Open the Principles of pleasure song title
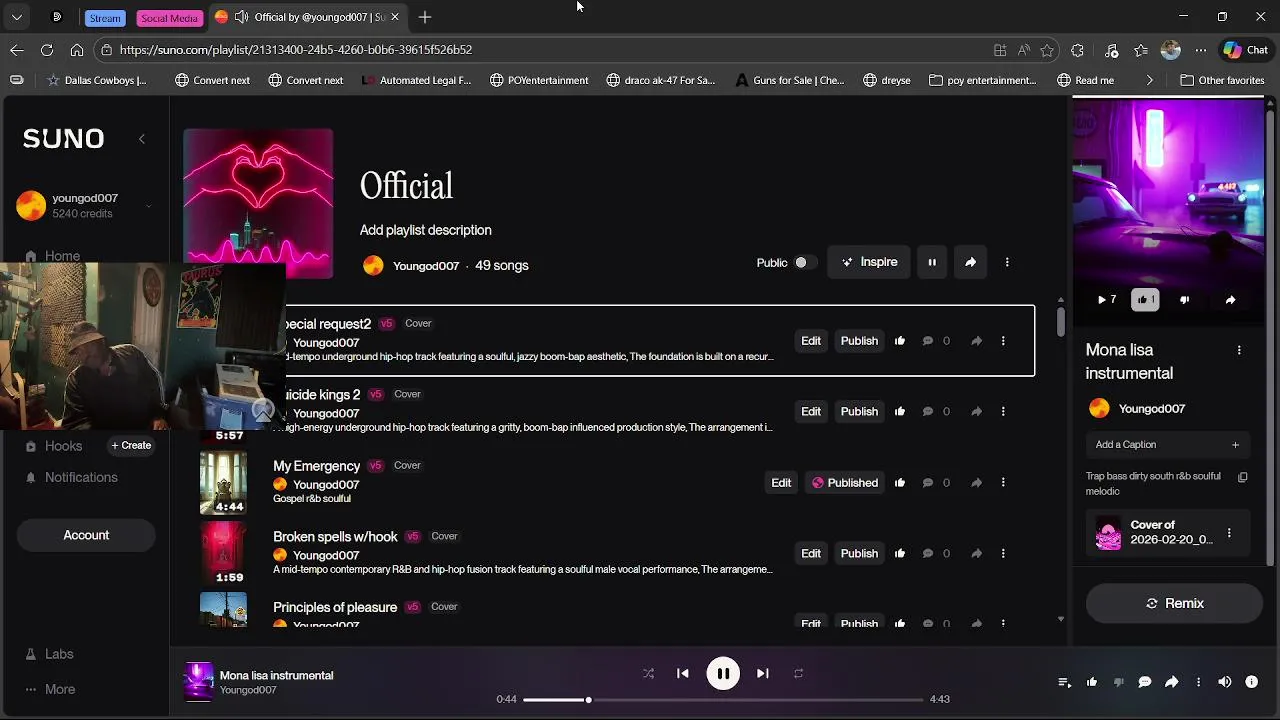1280x720 pixels. [x=335, y=607]
